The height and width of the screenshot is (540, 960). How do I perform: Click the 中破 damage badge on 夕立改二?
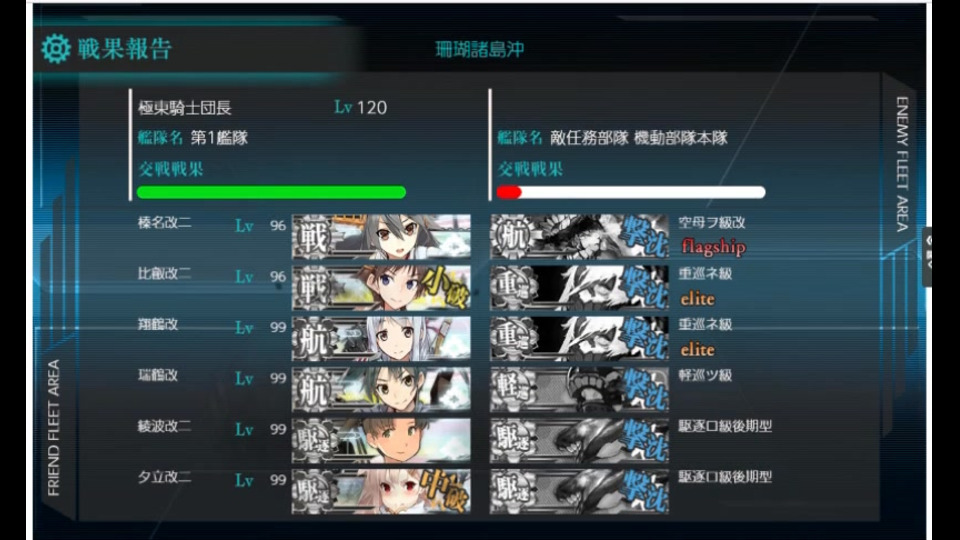446,490
